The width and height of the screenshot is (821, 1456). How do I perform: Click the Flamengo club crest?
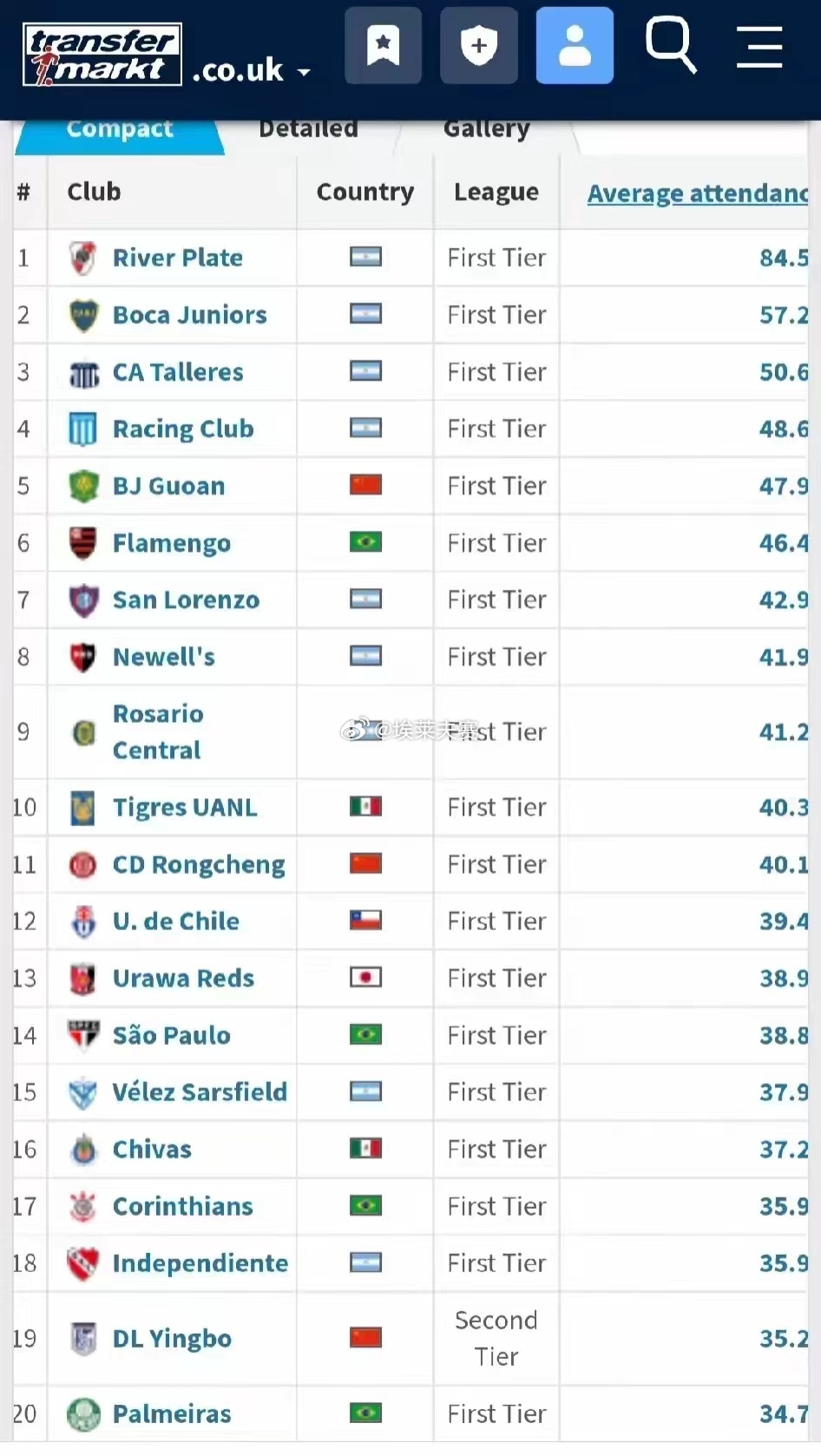(83, 543)
